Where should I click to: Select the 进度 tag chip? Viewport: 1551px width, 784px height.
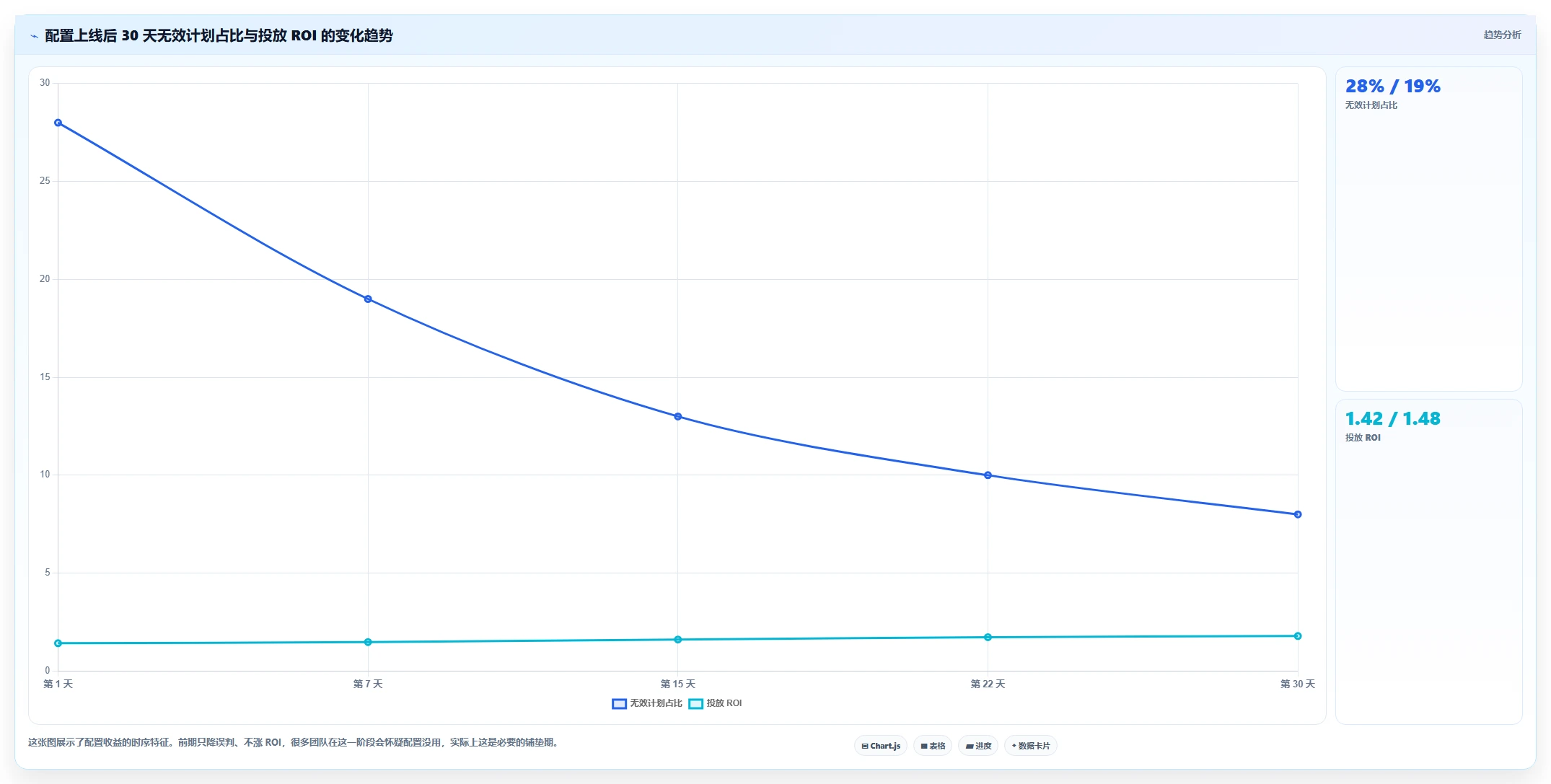(x=978, y=746)
